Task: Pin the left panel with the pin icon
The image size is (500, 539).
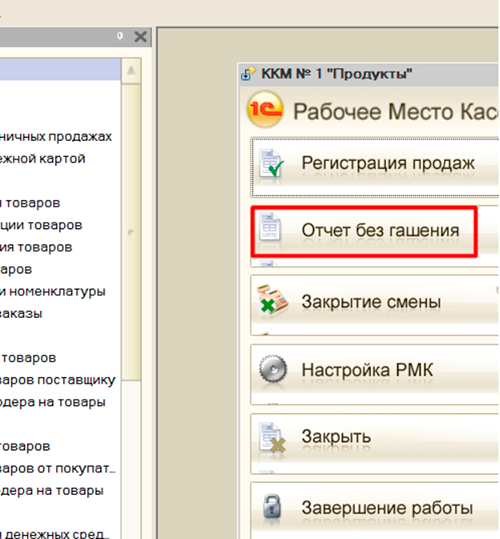Action: point(120,36)
